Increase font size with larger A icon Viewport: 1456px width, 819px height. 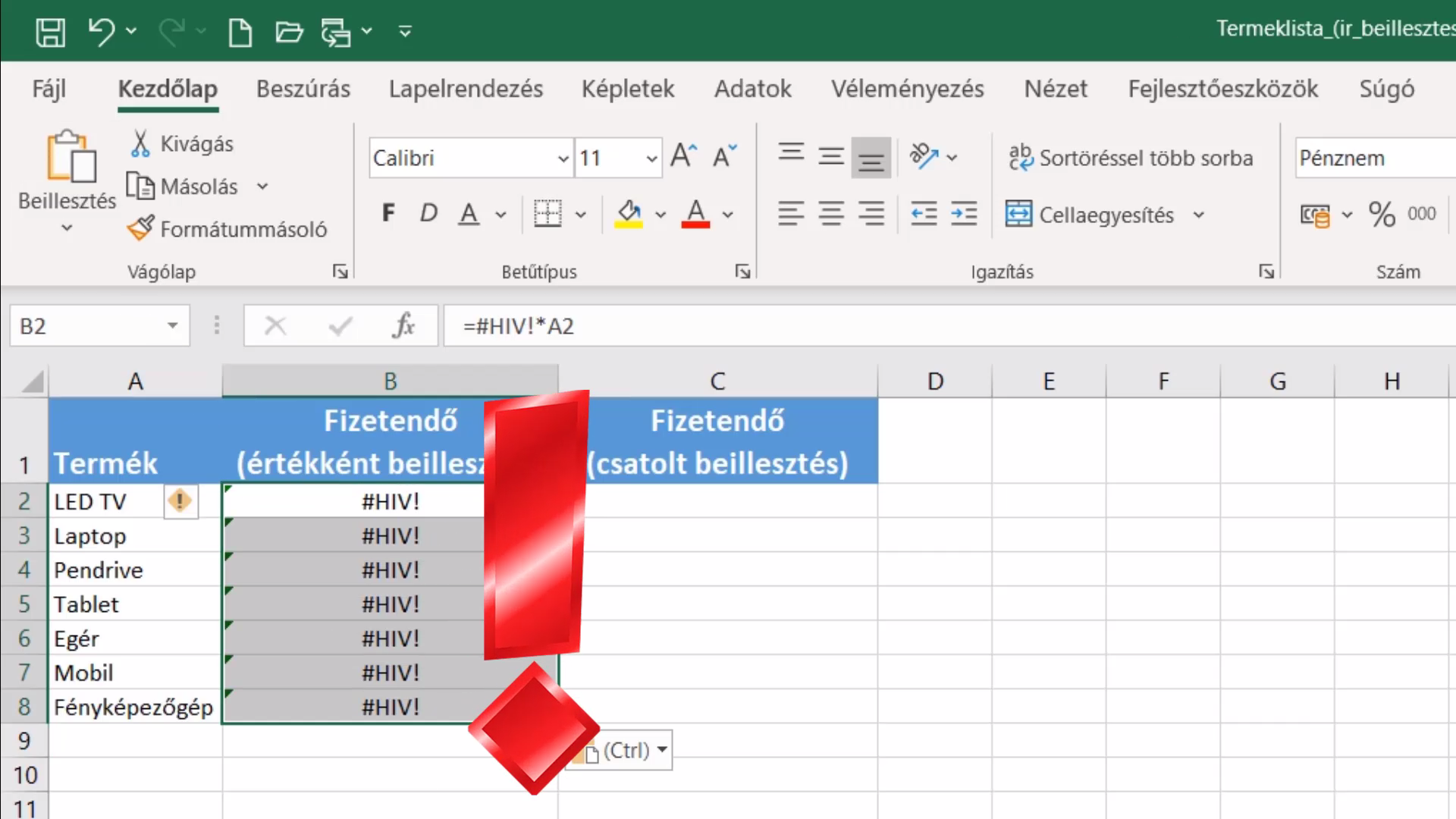tap(683, 156)
